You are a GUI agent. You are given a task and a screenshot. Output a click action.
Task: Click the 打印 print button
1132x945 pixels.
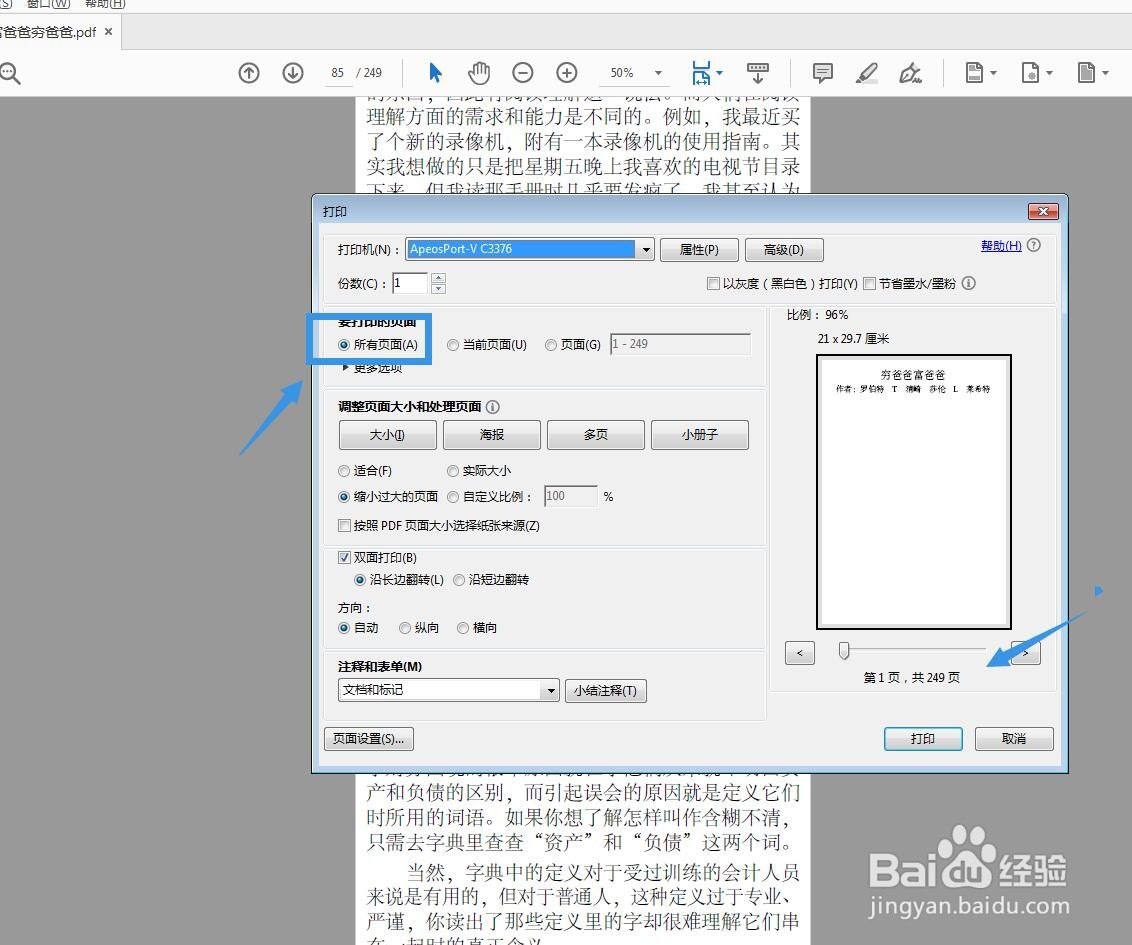coord(923,739)
